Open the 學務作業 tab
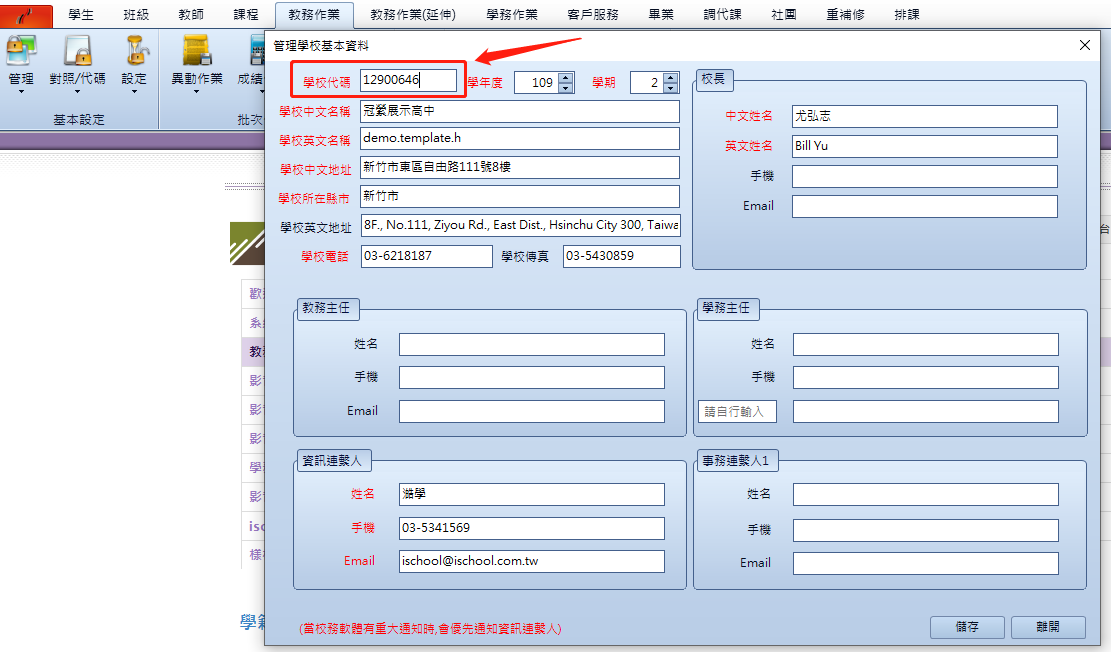The width and height of the screenshot is (1111, 652). 512,15
